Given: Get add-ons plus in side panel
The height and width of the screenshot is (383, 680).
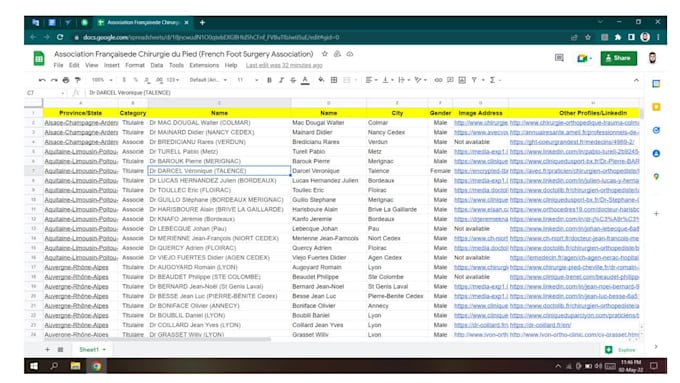Looking at the screenshot, I should 656,213.
